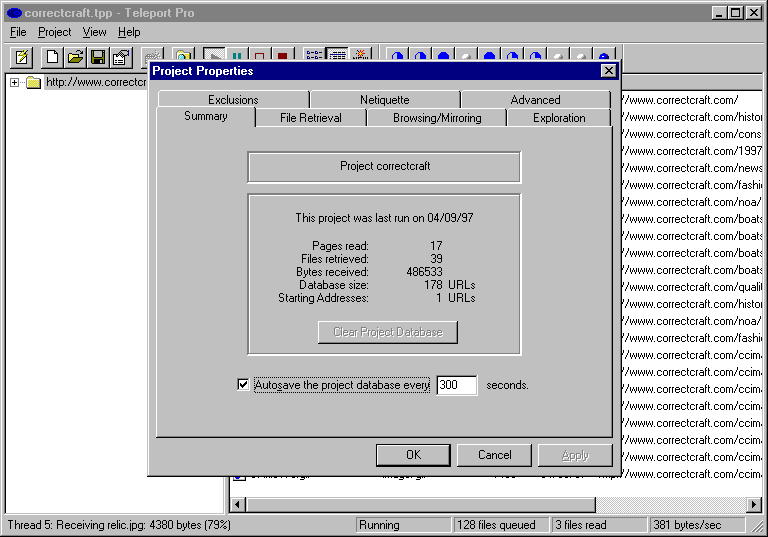Click the 381 bytes/sec status panel
The height and width of the screenshot is (537, 768).
697,525
